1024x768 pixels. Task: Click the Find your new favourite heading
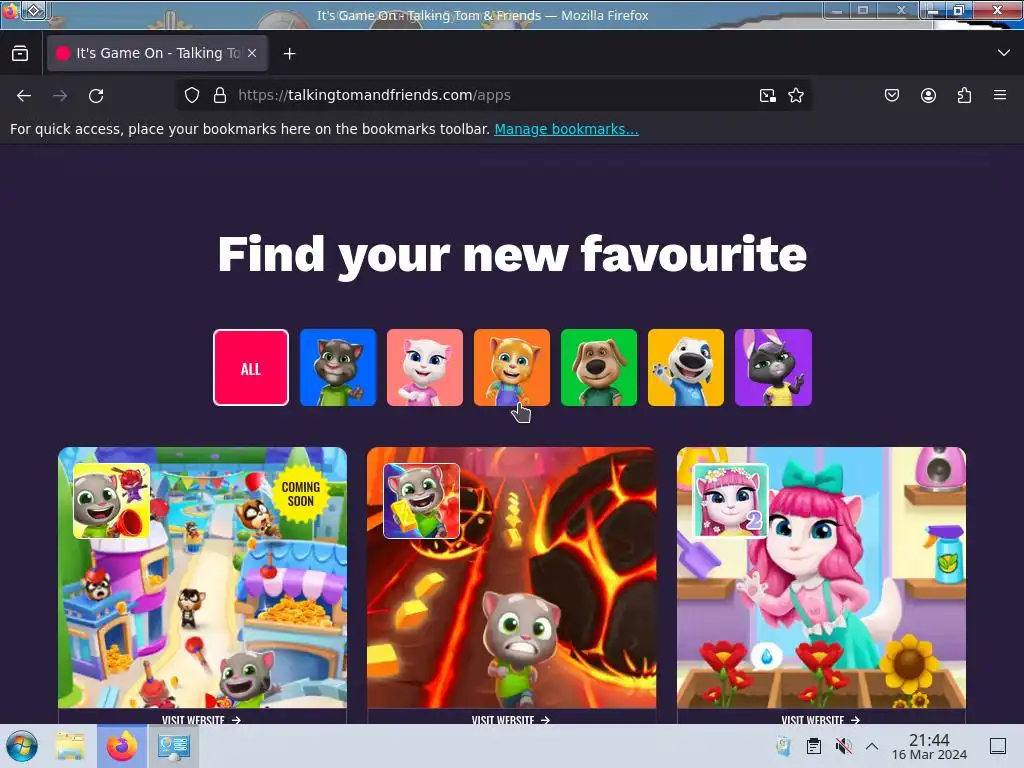click(x=512, y=254)
